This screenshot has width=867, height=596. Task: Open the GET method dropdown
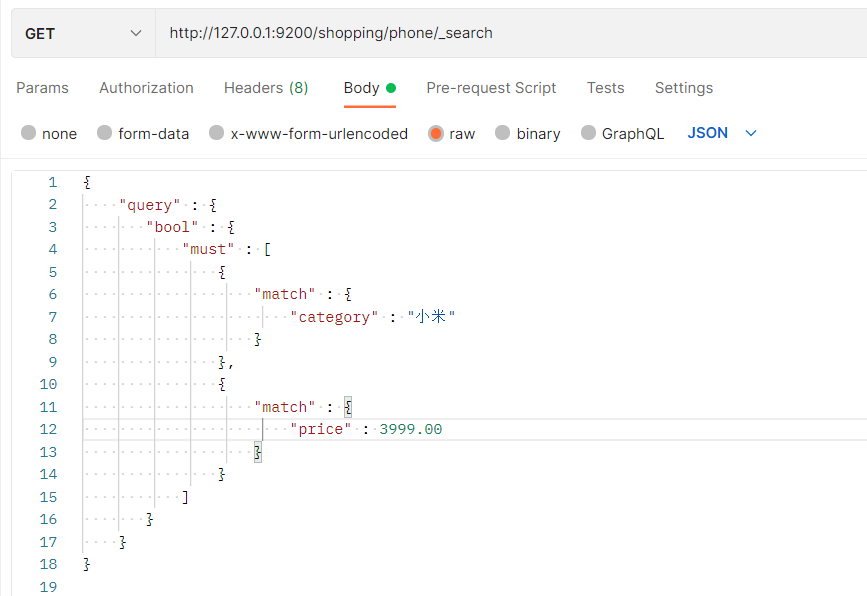pyautogui.click(x=83, y=33)
